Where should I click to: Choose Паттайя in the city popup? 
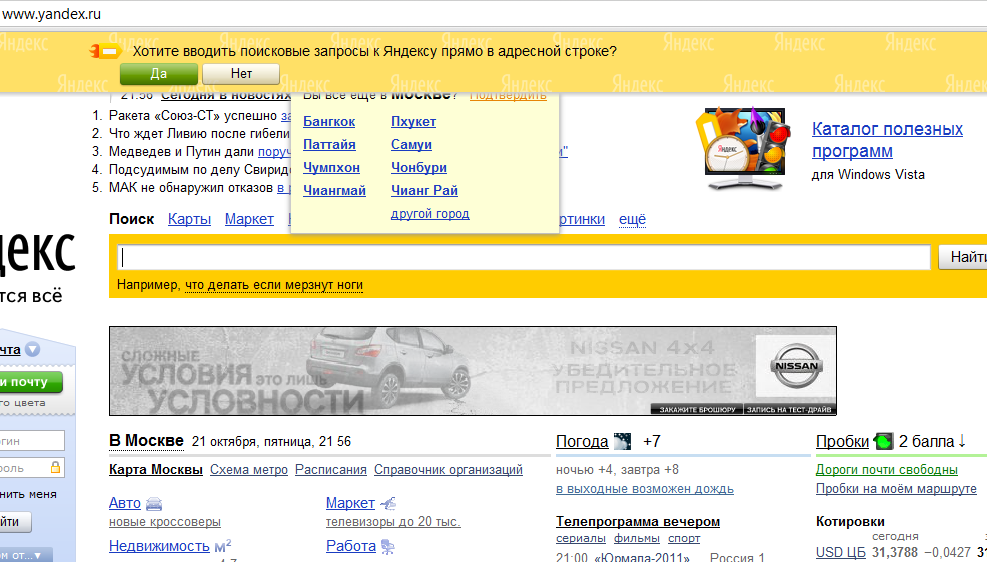[x=329, y=144]
